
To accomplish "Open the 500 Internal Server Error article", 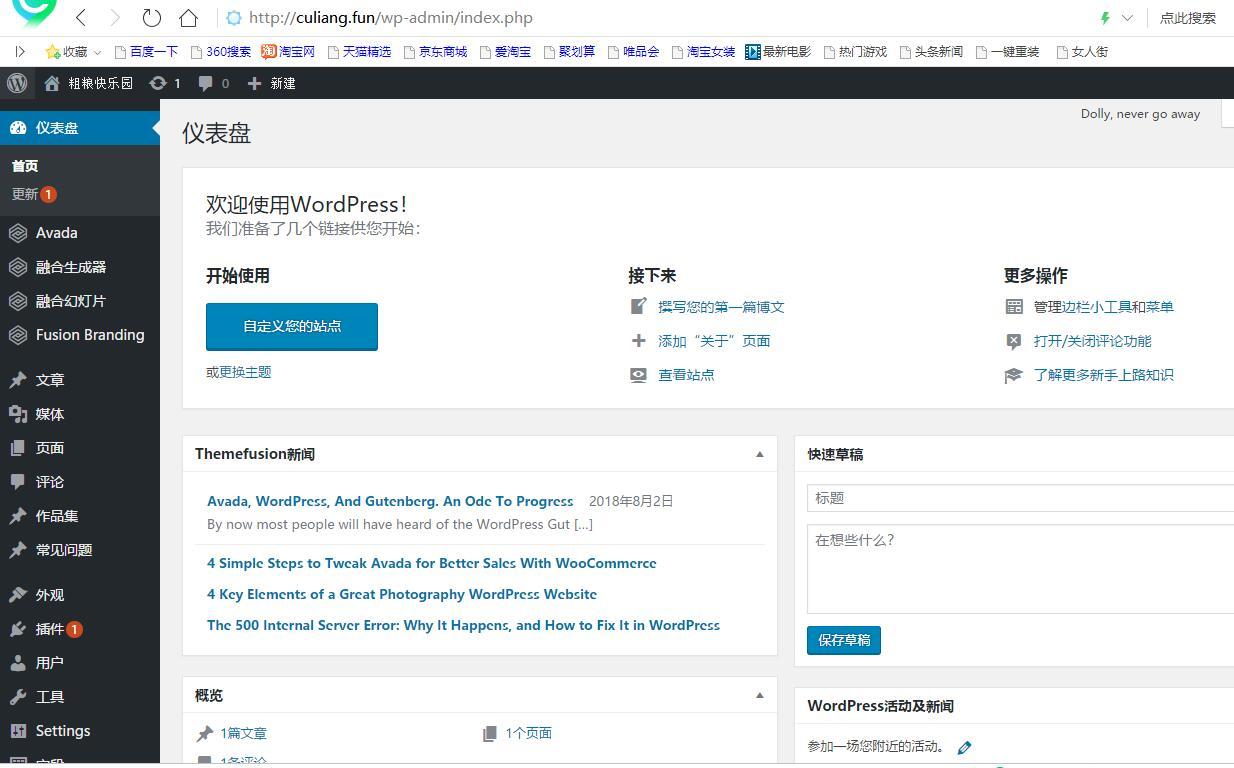I will [463, 625].
